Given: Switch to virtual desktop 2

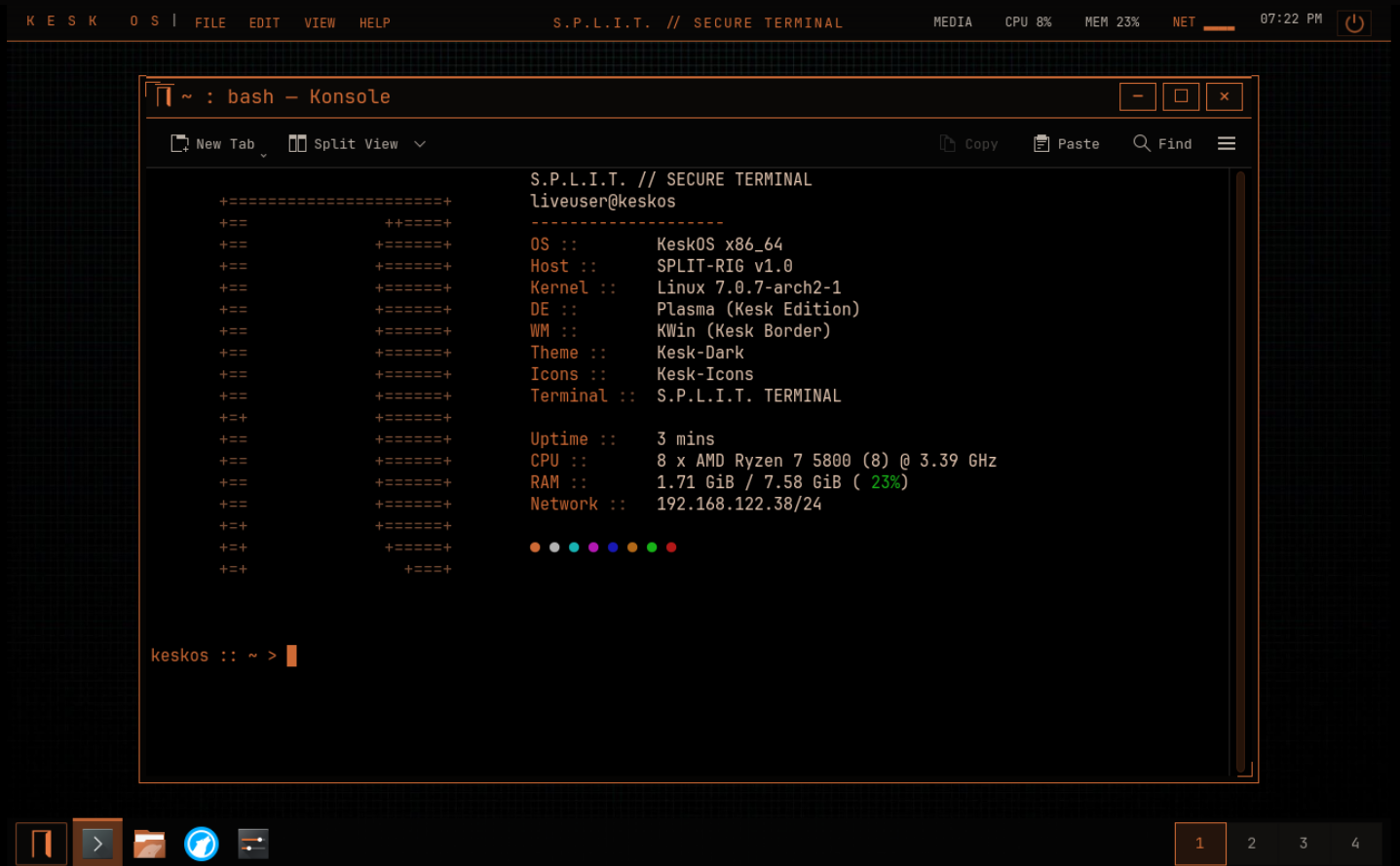Looking at the screenshot, I should point(1252,844).
